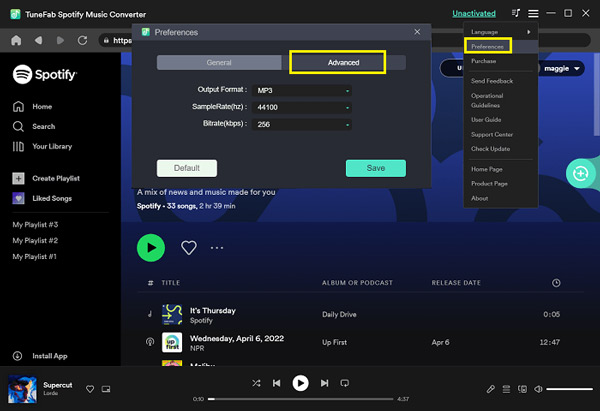Like Supercut with the heart icon
This screenshot has height=411, width=600.
click(90, 389)
